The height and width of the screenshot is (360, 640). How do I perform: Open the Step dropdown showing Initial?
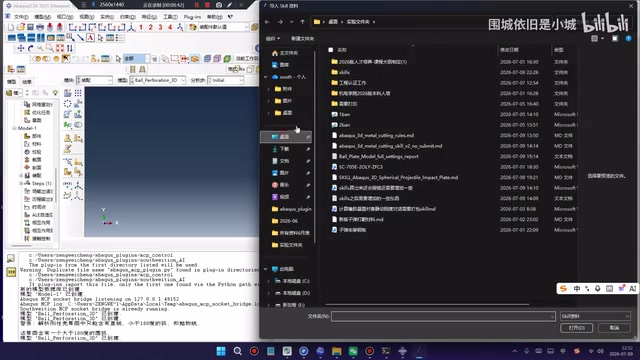[x=226, y=80]
